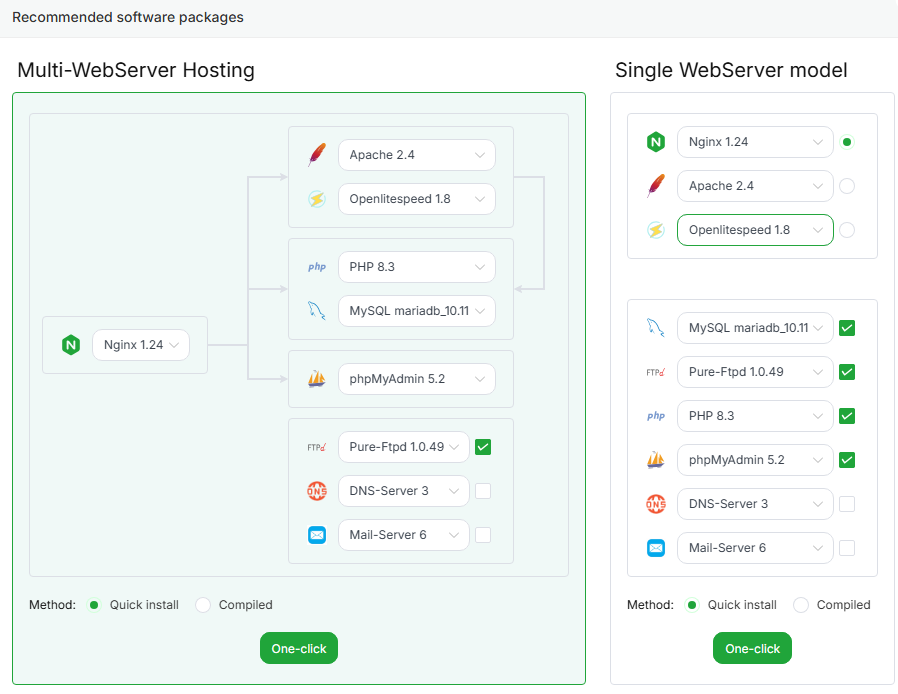Image resolution: width=898 pixels, height=694 pixels.
Task: Click the PHP logo icon in Multi-WebServer panel
Action: coord(317,267)
